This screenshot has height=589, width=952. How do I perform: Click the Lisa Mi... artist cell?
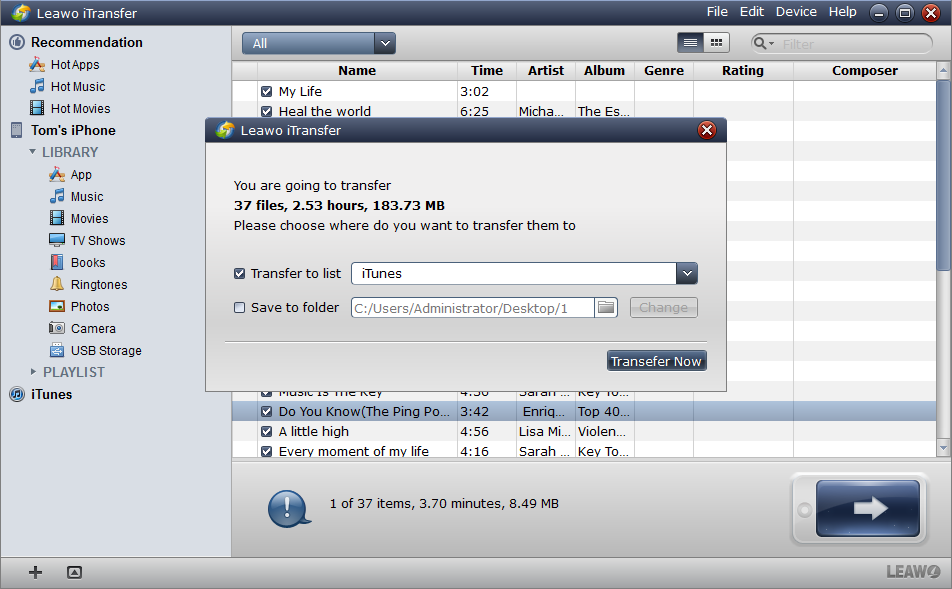545,431
